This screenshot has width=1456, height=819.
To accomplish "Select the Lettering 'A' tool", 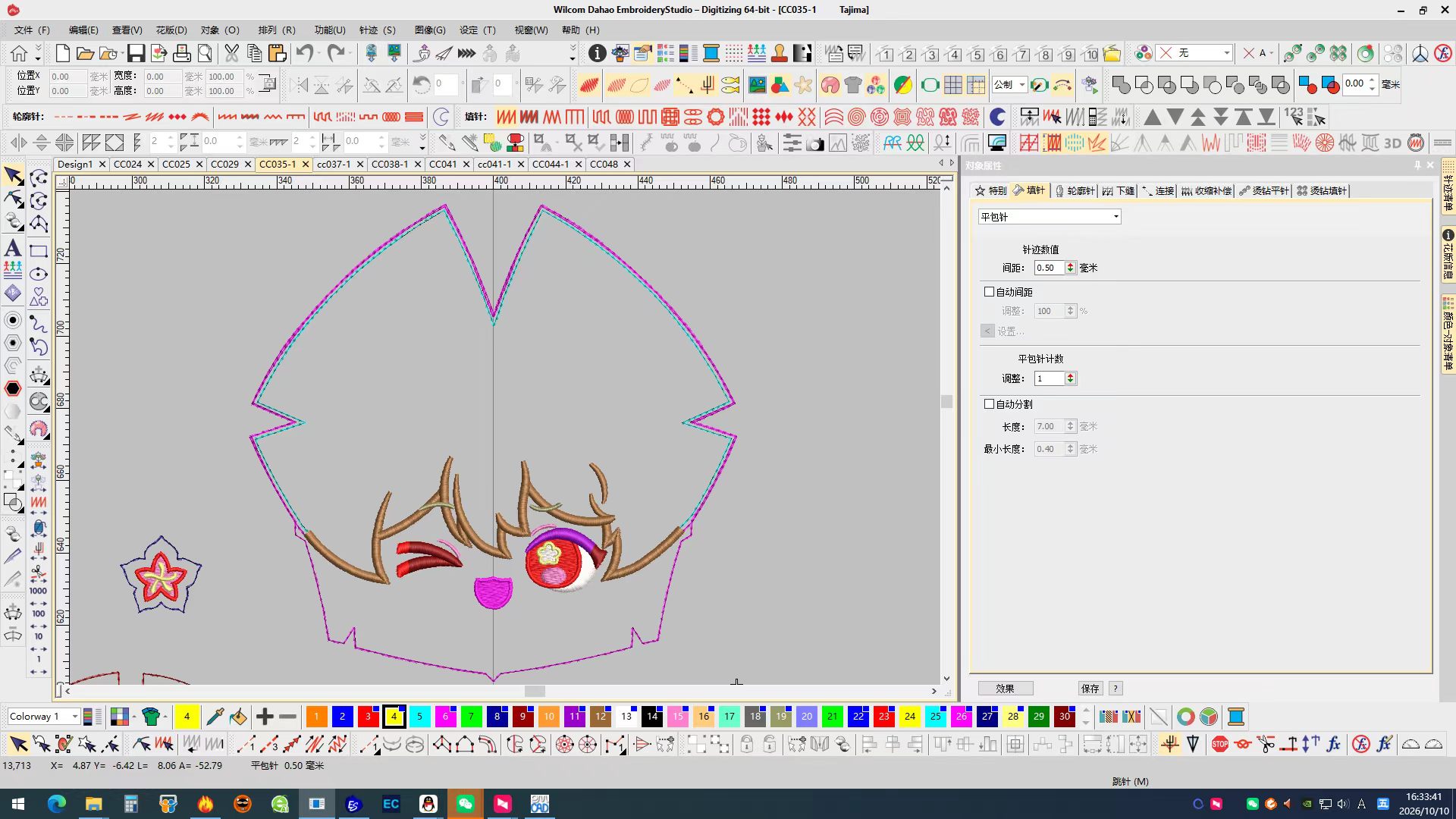I will tap(13, 248).
